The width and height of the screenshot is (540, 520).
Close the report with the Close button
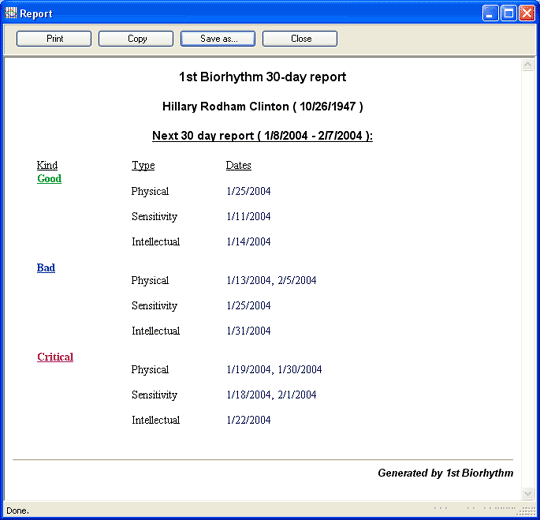[300, 39]
